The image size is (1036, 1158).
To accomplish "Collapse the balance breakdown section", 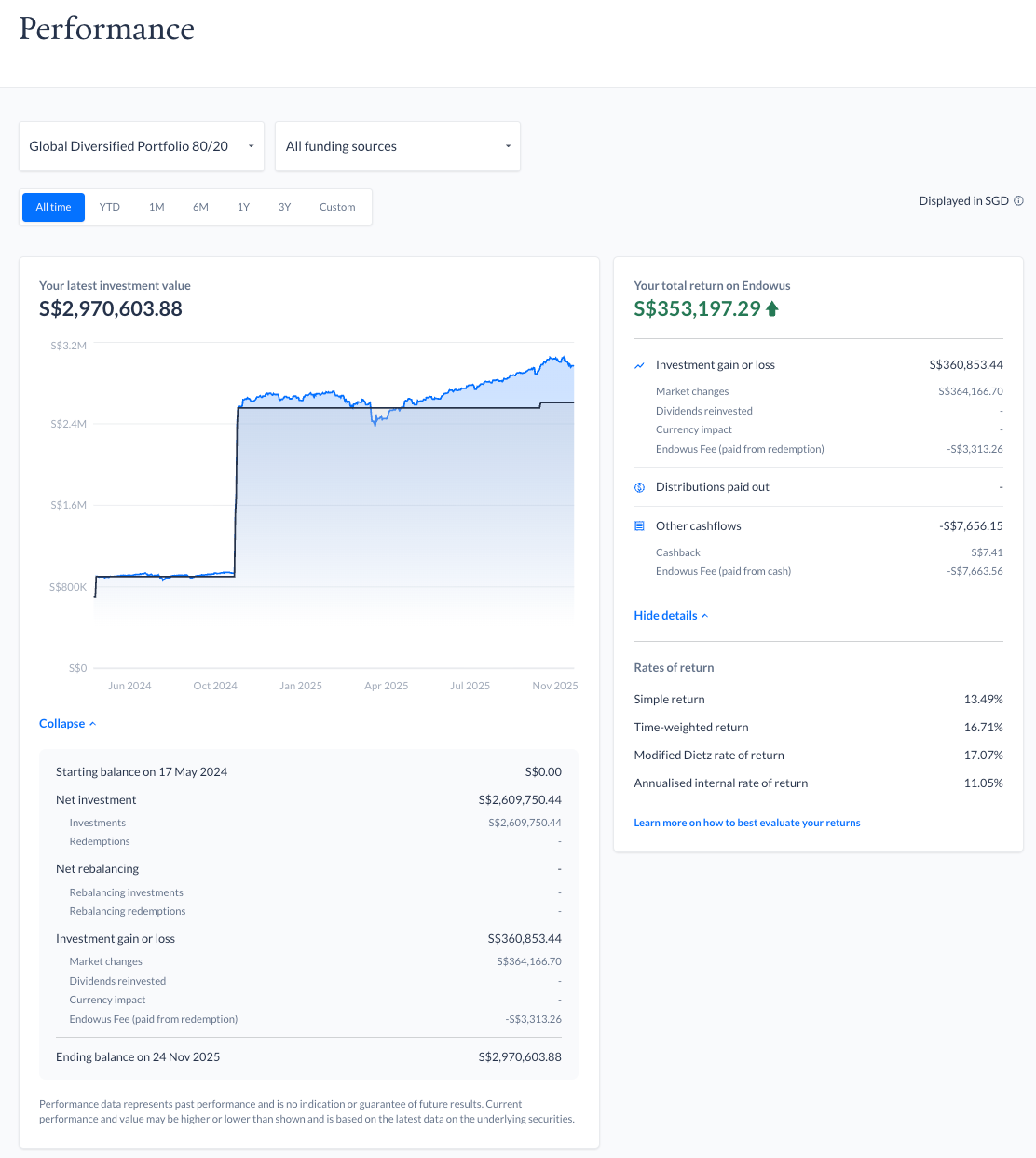I will click(x=62, y=724).
